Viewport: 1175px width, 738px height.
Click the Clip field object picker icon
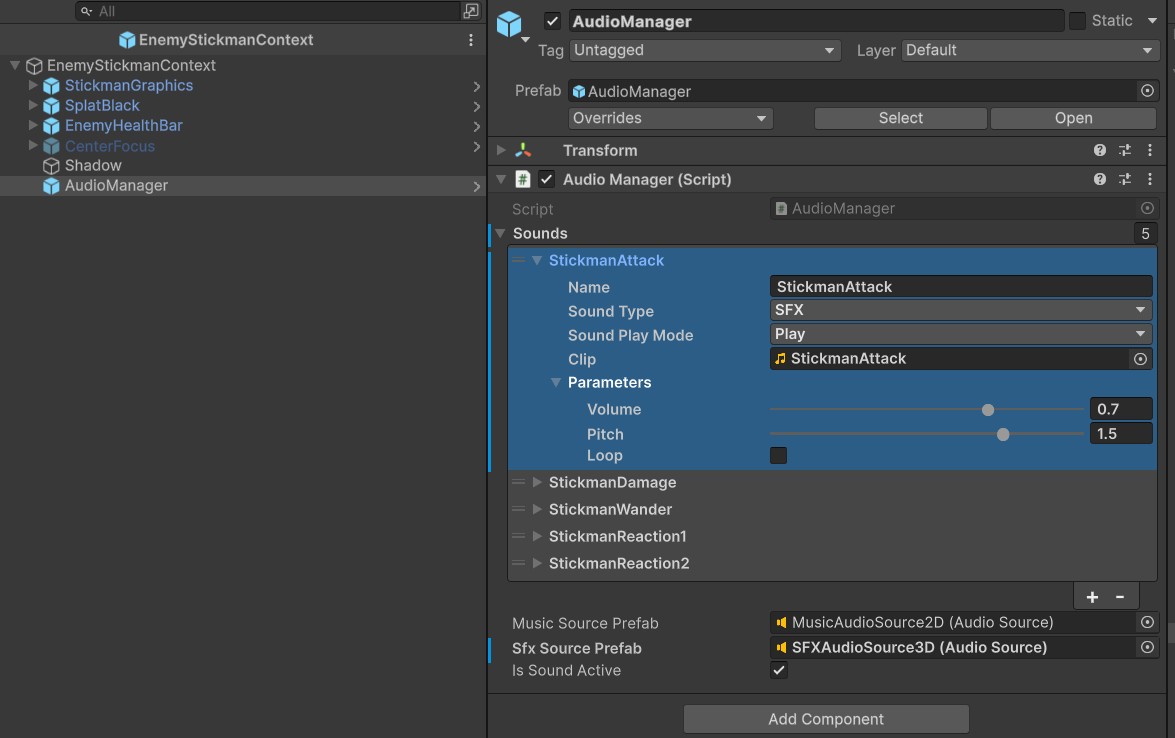1140,359
